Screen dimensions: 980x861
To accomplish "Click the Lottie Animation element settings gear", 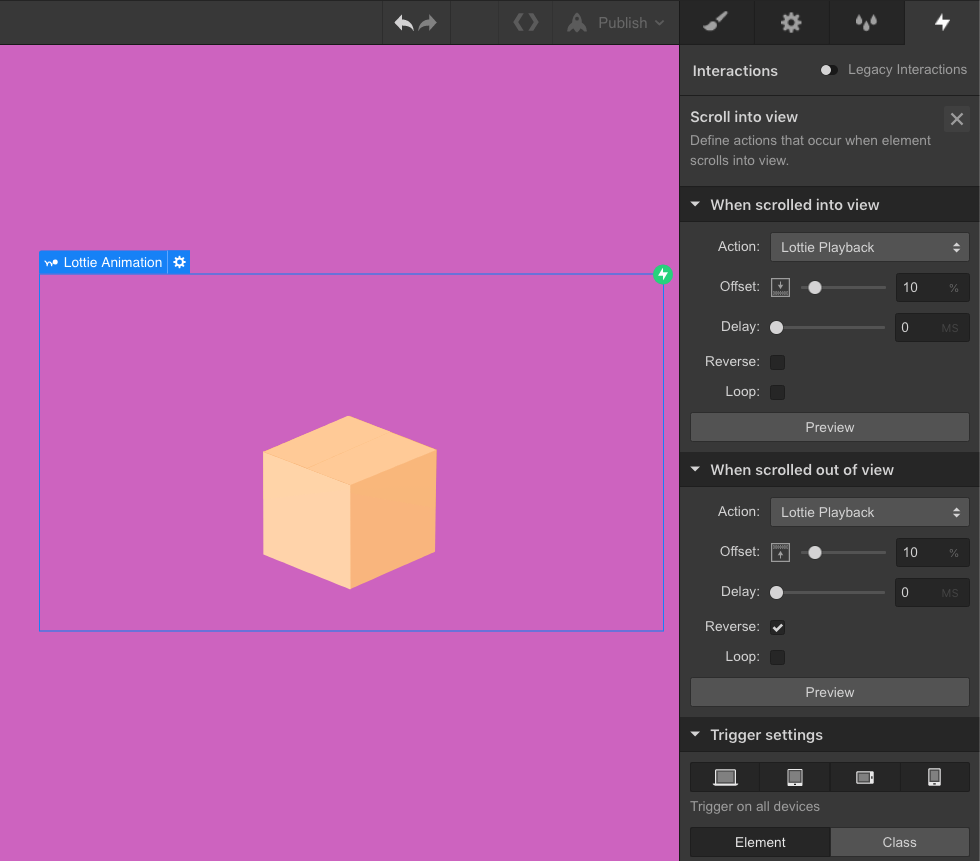I will coord(179,262).
